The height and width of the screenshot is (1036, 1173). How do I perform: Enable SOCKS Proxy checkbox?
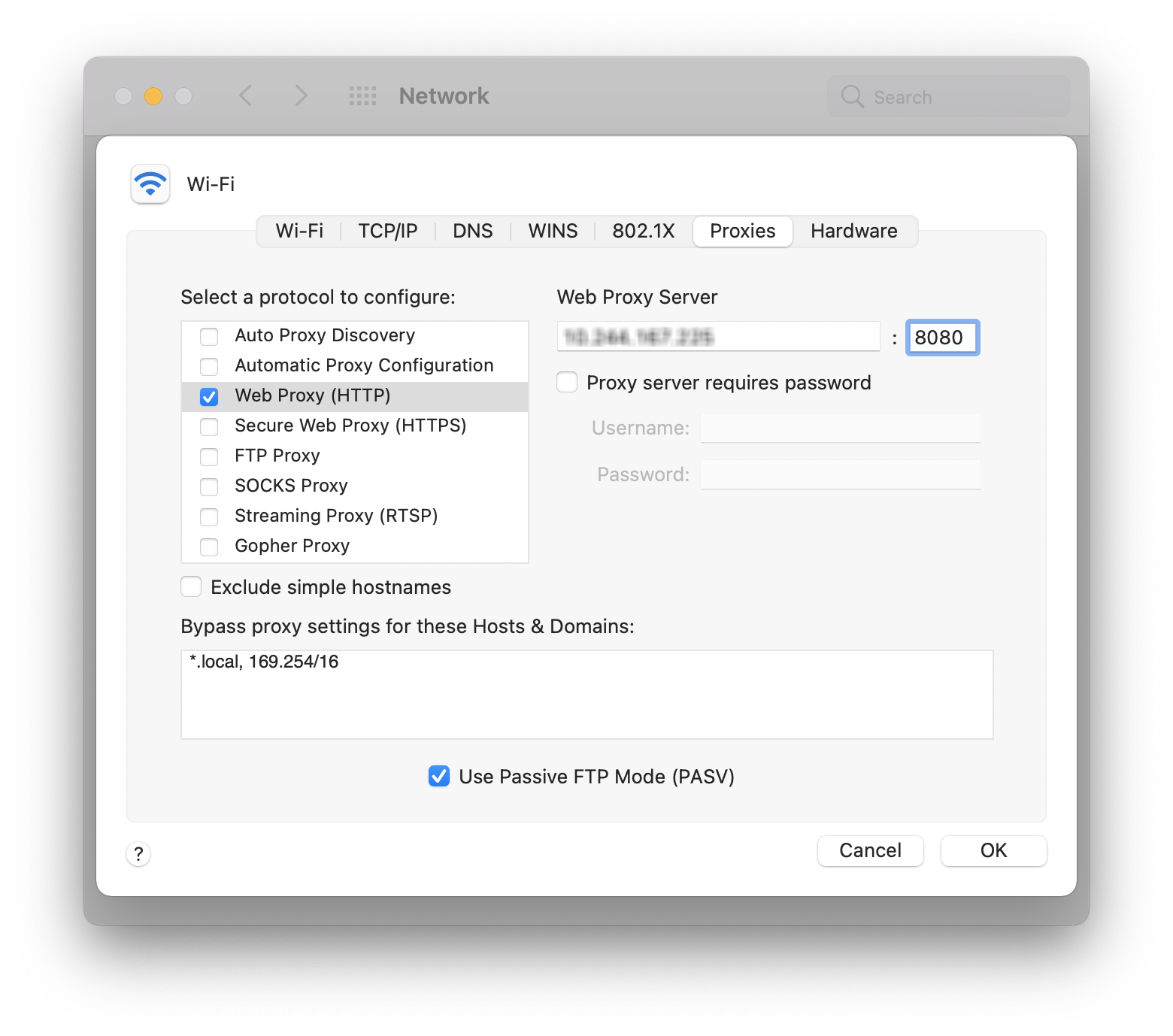[x=209, y=486]
